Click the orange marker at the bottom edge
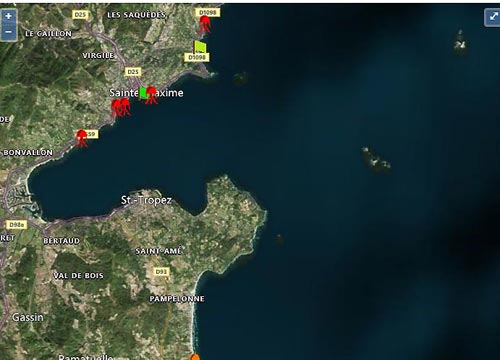500x360 pixels. click(x=195, y=357)
